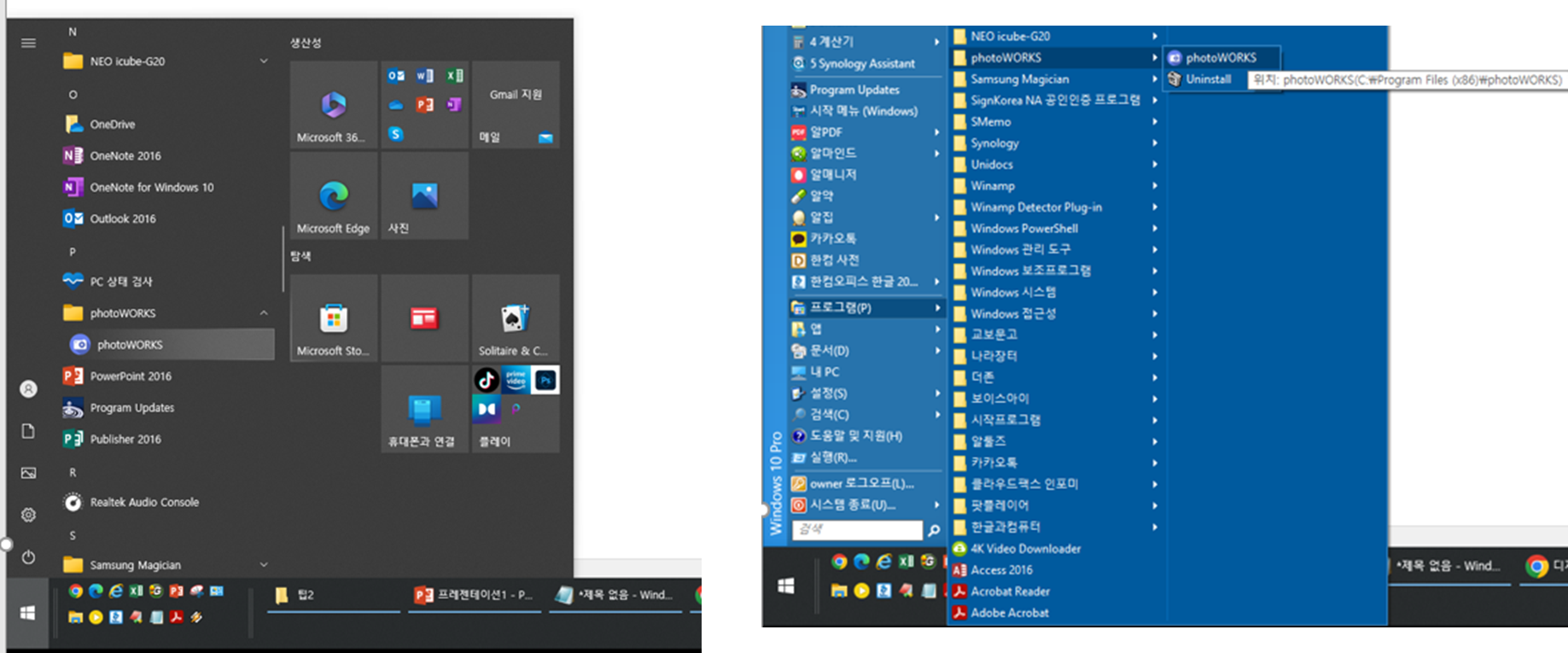Switch to the 프레젠테이션1 PowerPoint taskbar button

pos(476,595)
